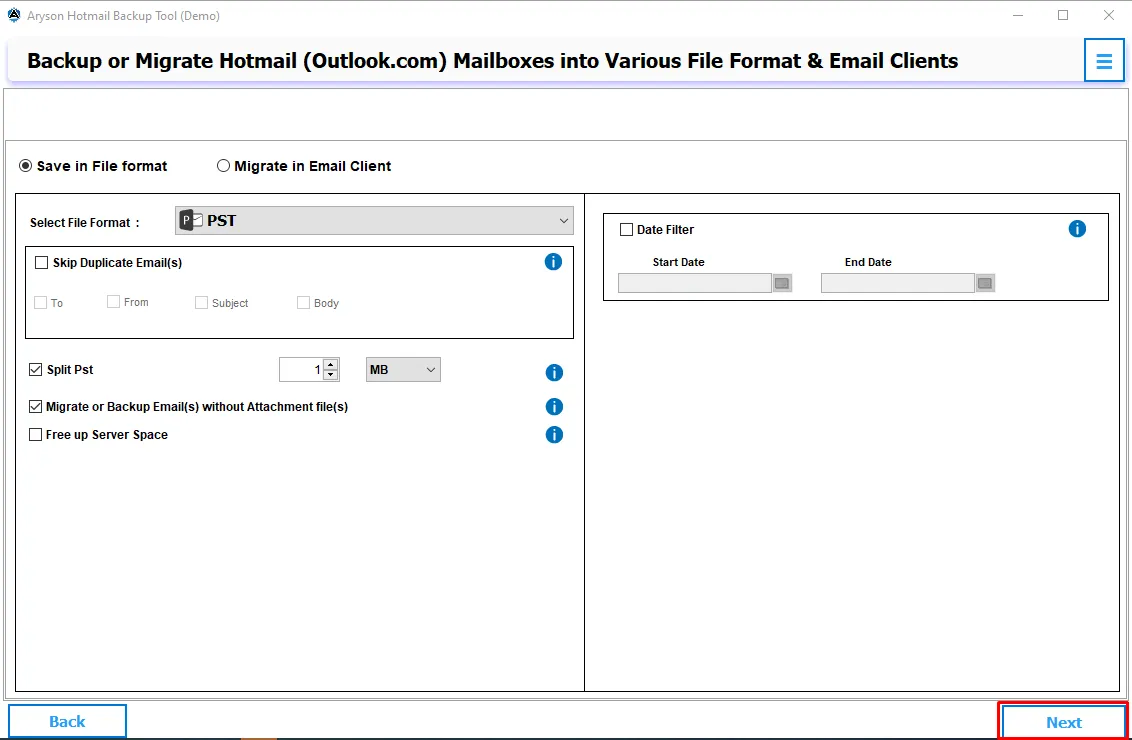Toggle the From duplicate filter checkbox
Image resolution: width=1132 pixels, height=740 pixels.
pyautogui.click(x=113, y=302)
